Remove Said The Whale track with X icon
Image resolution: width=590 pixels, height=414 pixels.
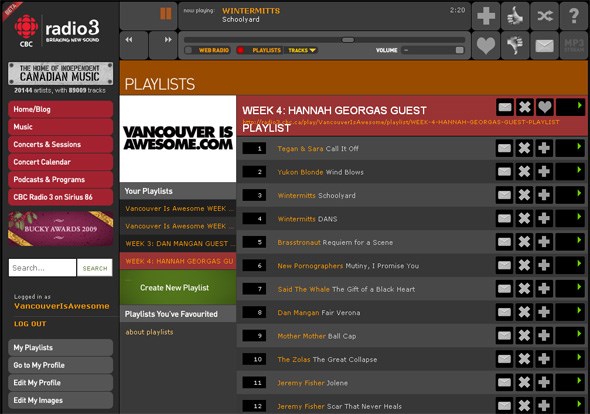click(x=525, y=289)
